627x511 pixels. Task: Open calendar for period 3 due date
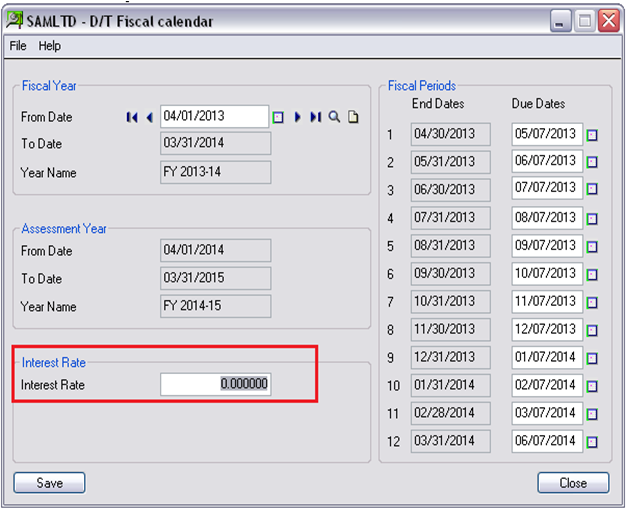point(592,189)
